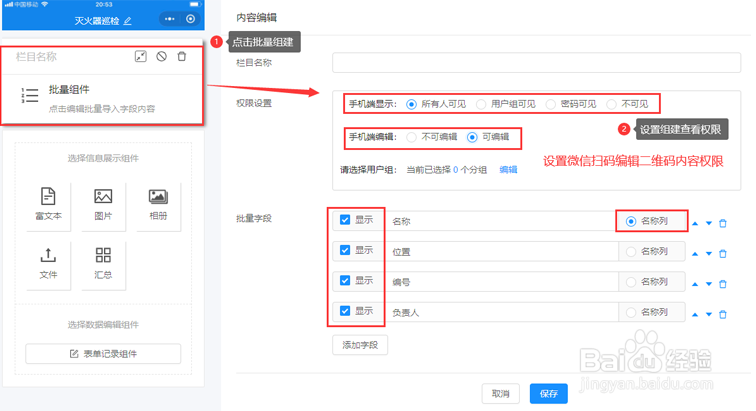Click the 栏目名称 input field on right
Screen dimensions: 756x411
click(x=536, y=63)
